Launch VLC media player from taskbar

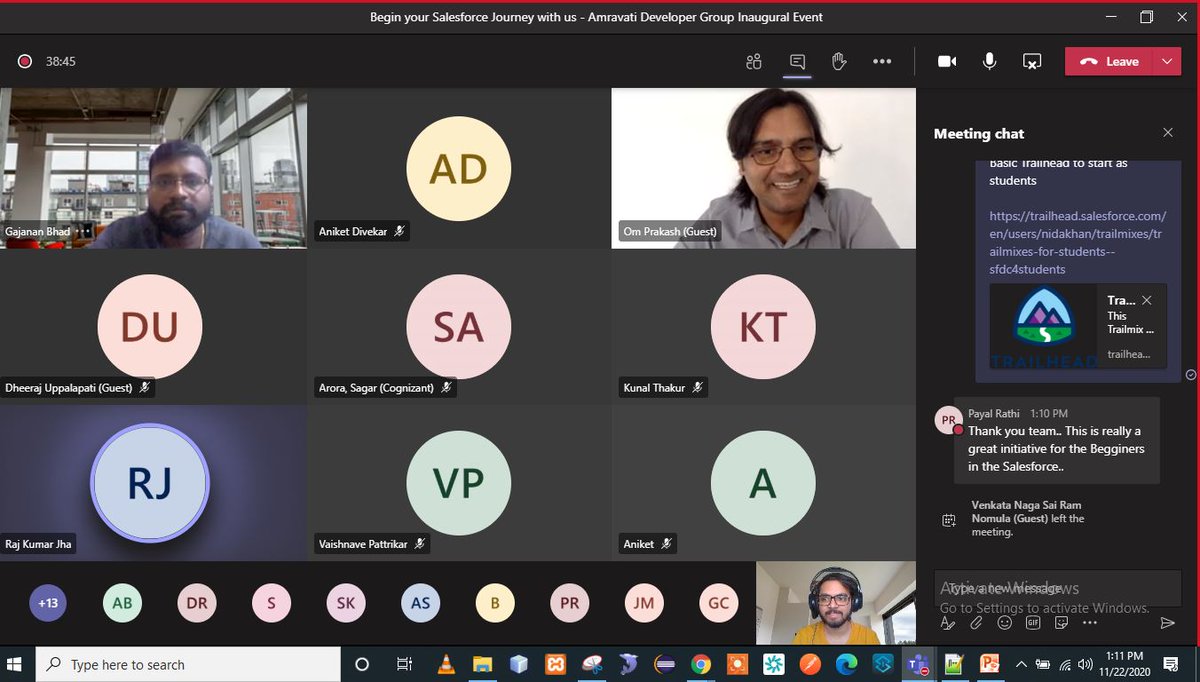(445, 664)
